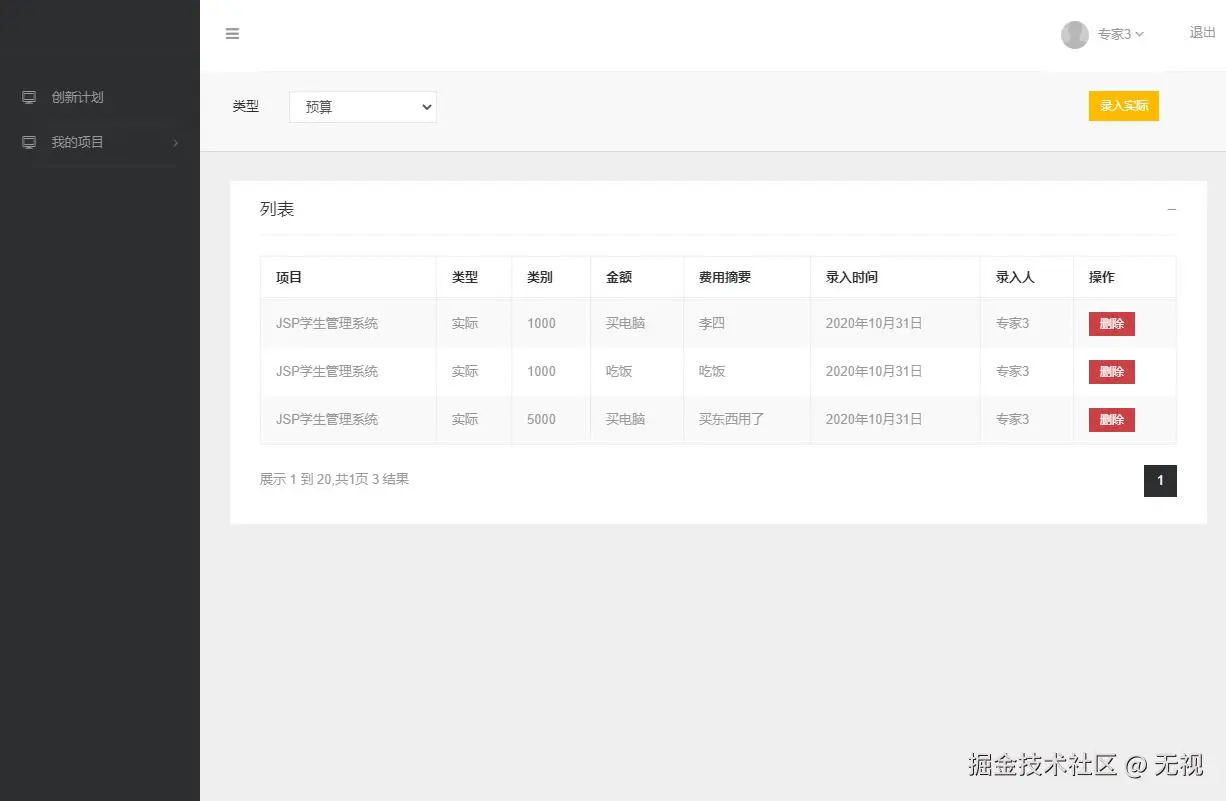The height and width of the screenshot is (801, 1226).
Task: Delete the 吃饭 row
Action: click(x=1112, y=372)
